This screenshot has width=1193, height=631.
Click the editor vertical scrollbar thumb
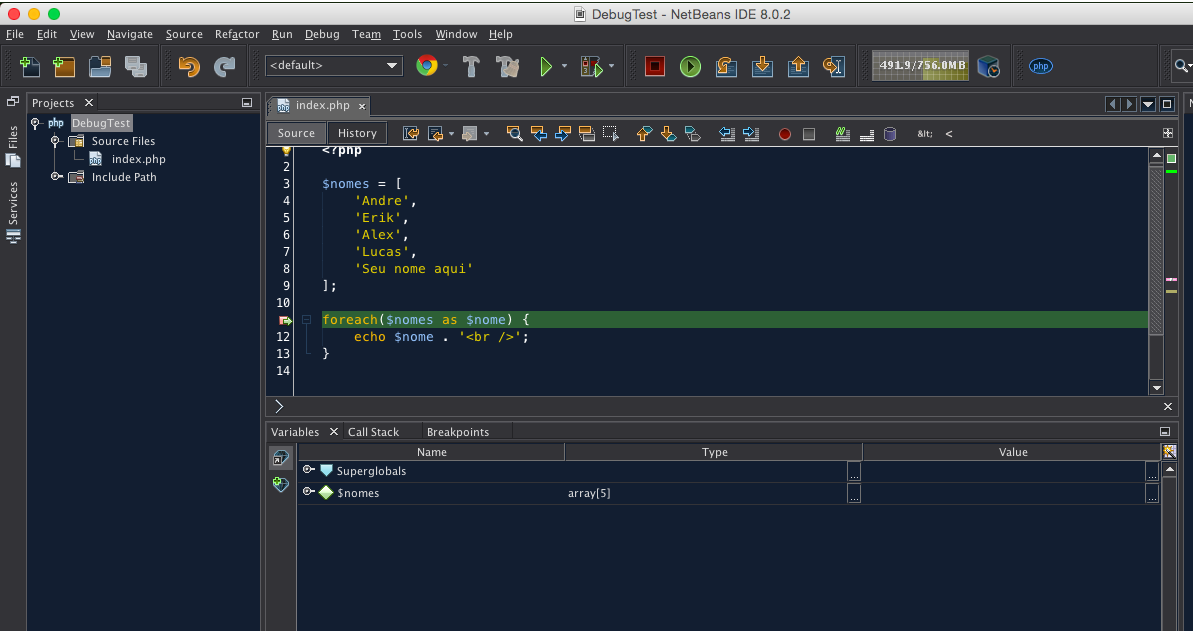pos(1156,251)
